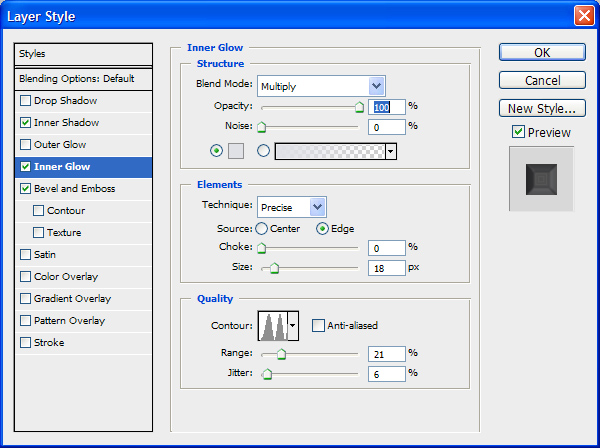The image size is (600, 448).
Task: Expand the Technique dropdown
Action: [291, 207]
